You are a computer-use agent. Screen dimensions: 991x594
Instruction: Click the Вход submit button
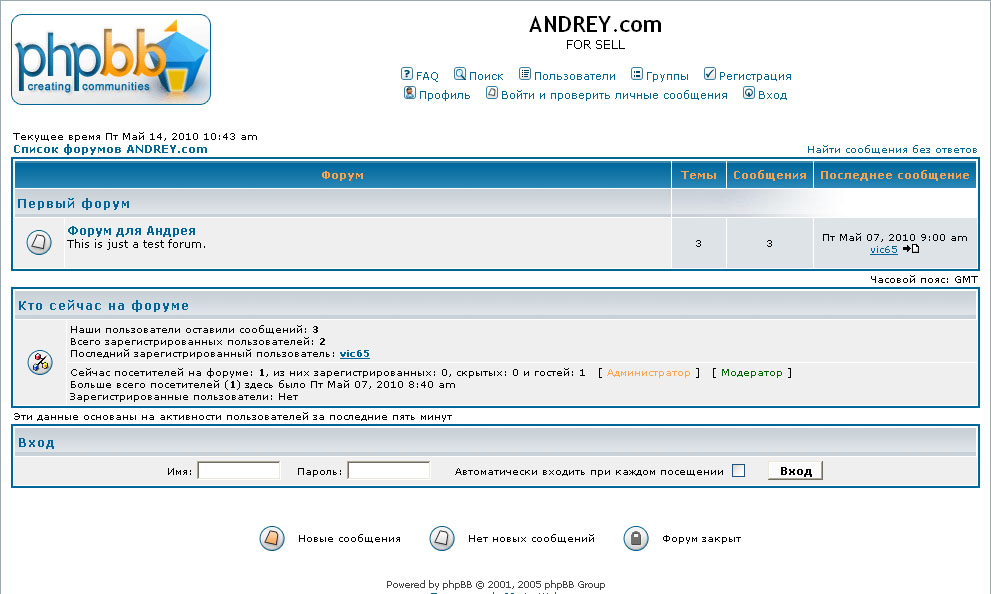click(x=795, y=471)
